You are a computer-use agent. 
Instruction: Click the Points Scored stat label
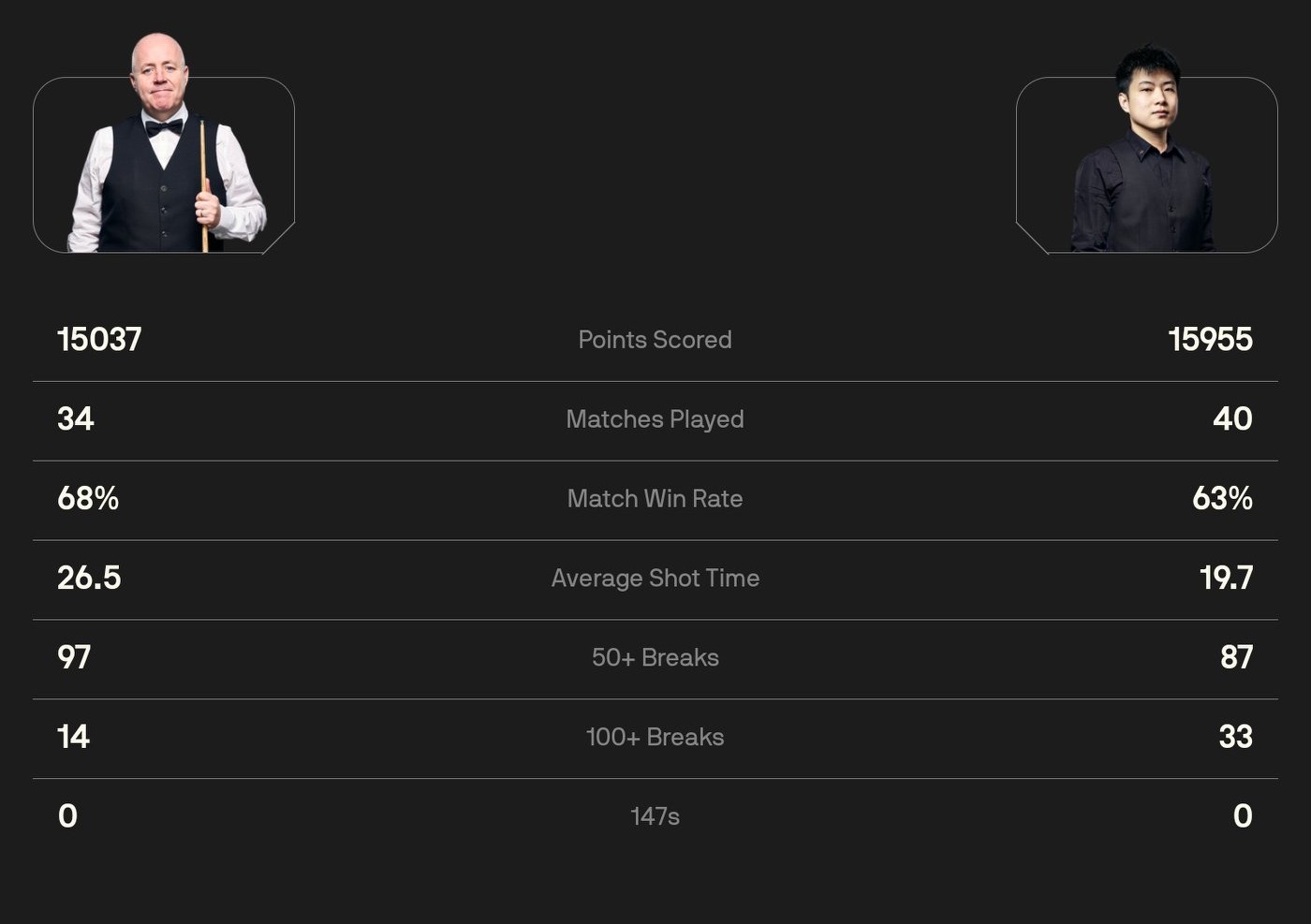pyautogui.click(x=655, y=340)
